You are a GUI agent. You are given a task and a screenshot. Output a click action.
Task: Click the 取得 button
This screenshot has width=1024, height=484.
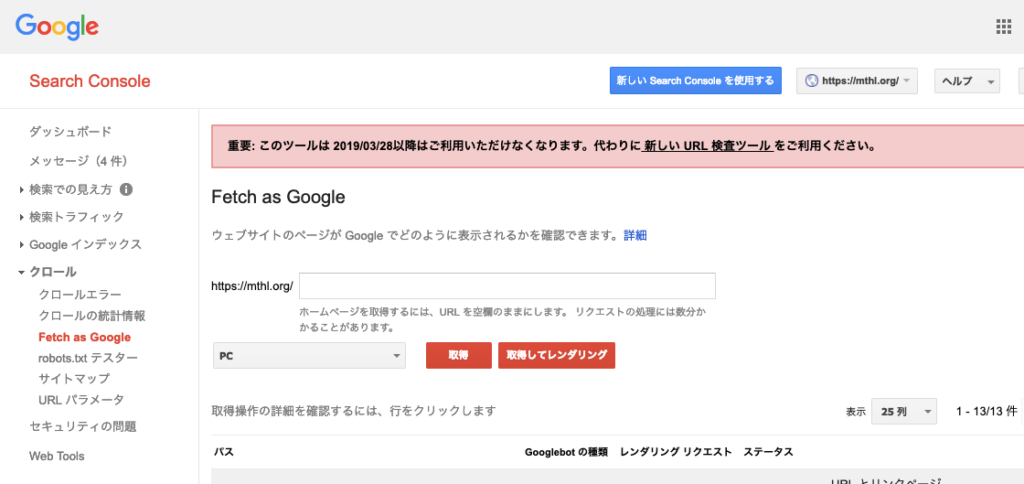coord(458,355)
